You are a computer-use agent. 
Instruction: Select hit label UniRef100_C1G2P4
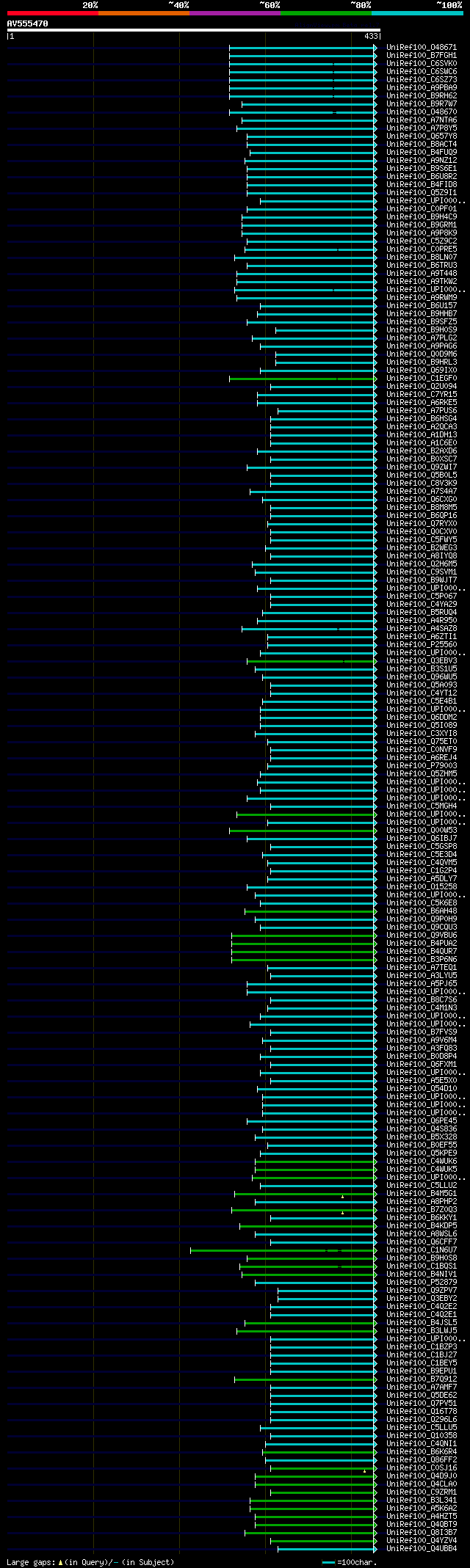422,870
